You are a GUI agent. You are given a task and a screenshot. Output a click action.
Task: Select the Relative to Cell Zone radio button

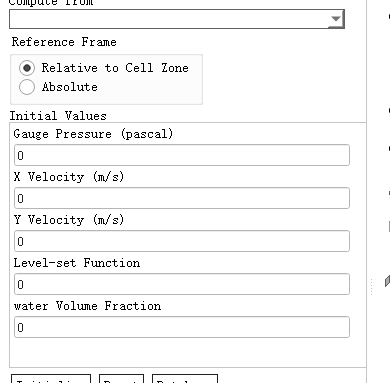[x=27, y=68]
